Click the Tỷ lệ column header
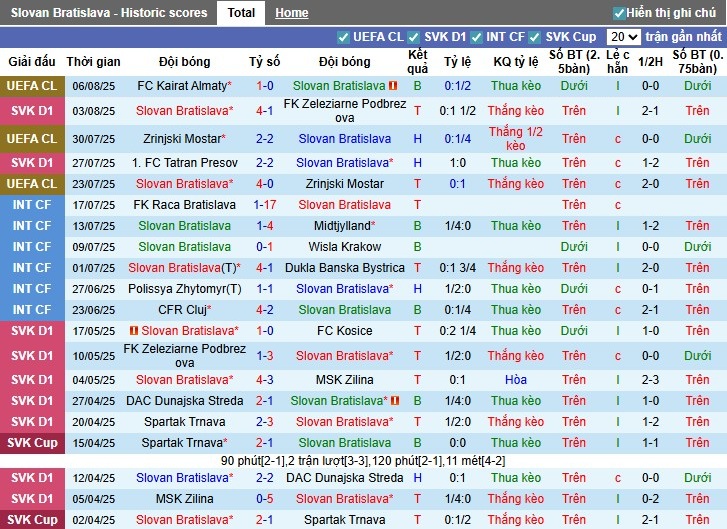The height and width of the screenshot is (529, 727). pos(457,62)
